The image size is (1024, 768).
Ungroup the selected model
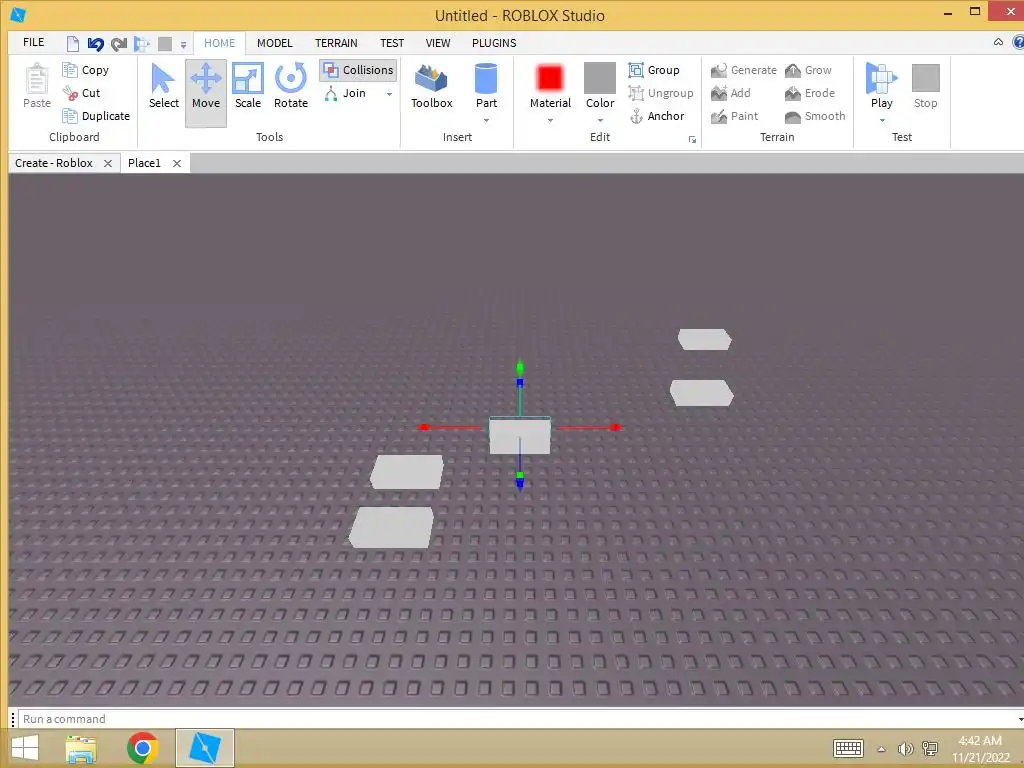coord(661,93)
